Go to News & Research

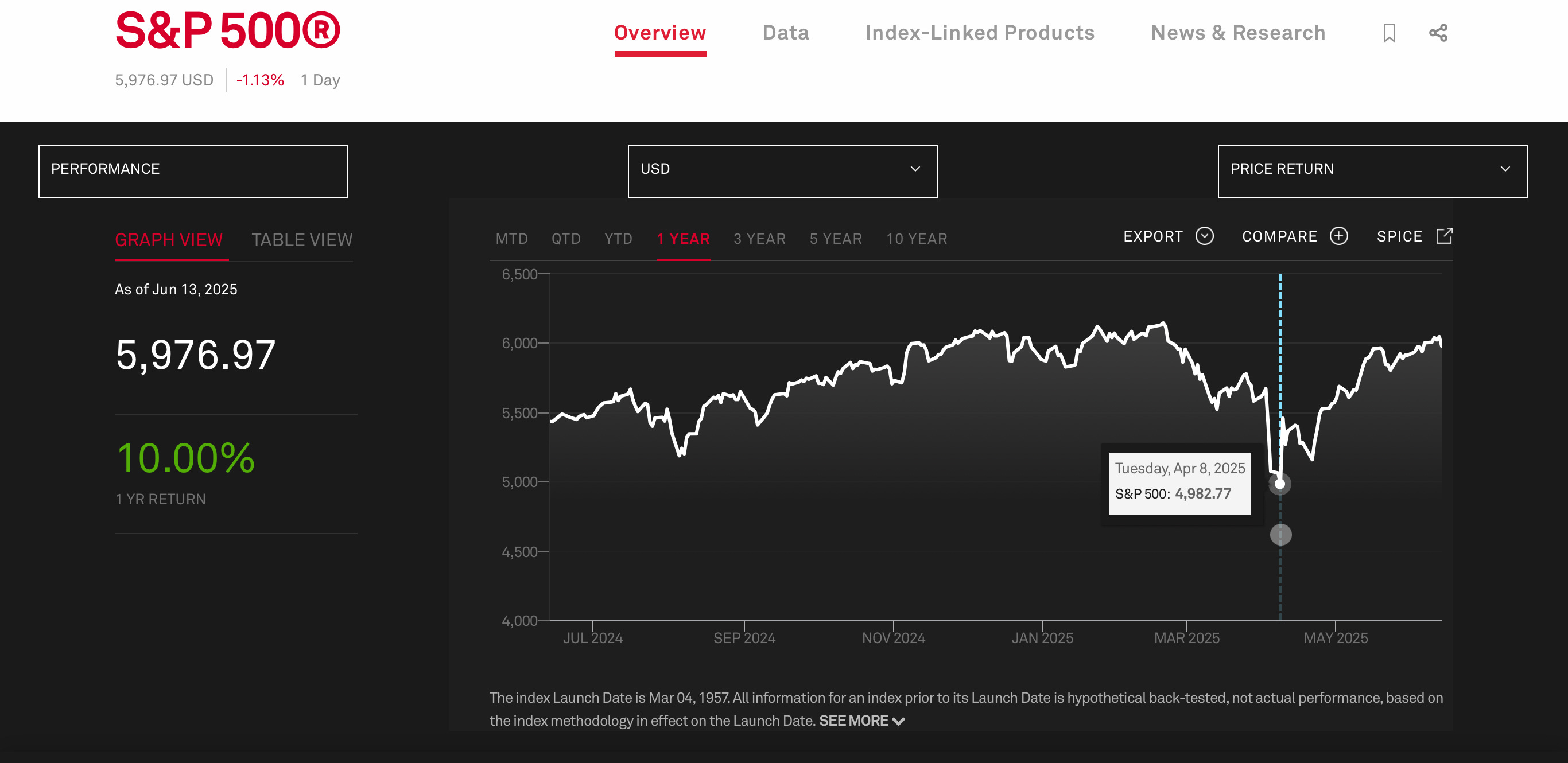pyautogui.click(x=1237, y=33)
